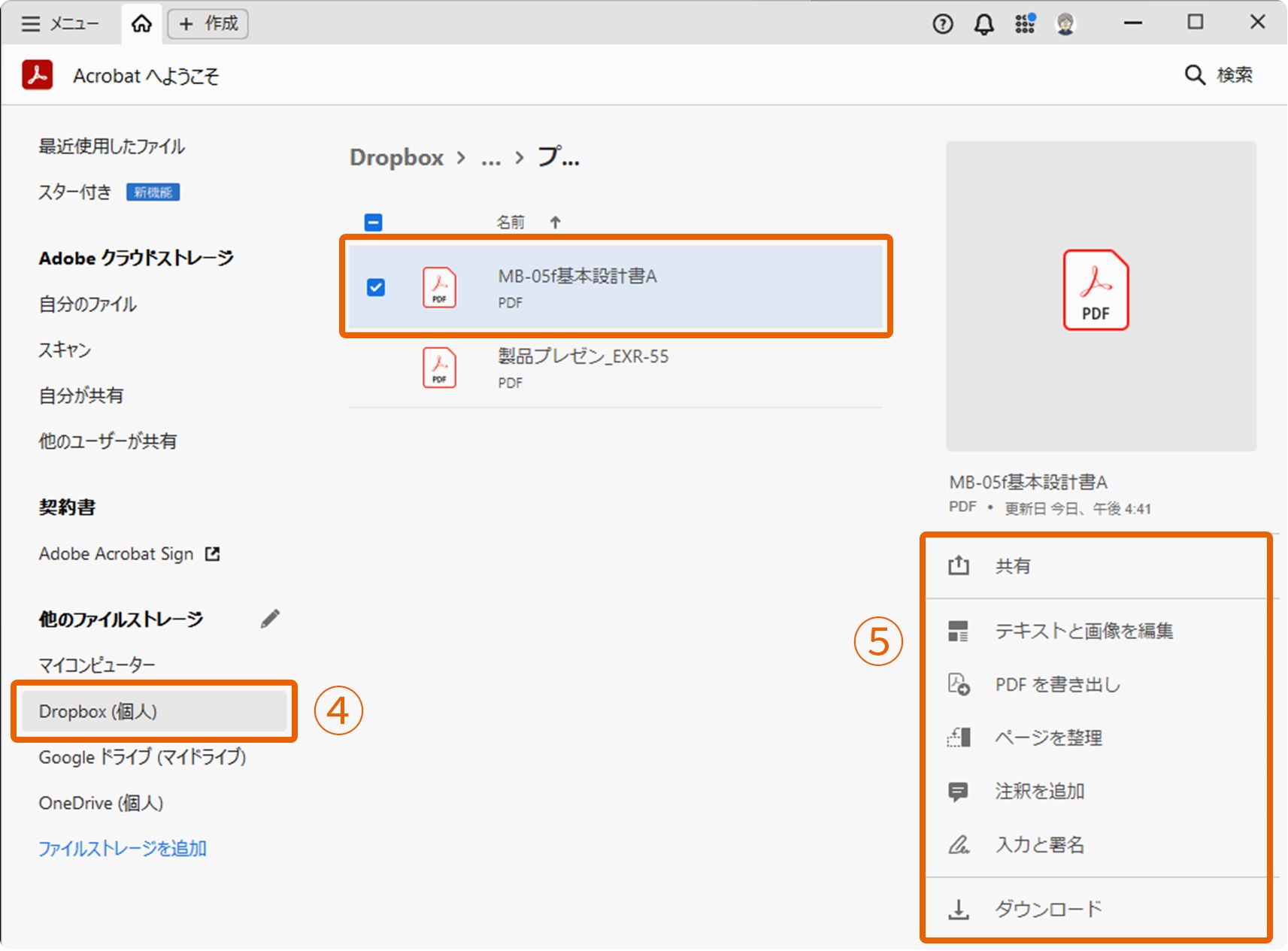
Task: Open notifications bell icon
Action: point(983,24)
